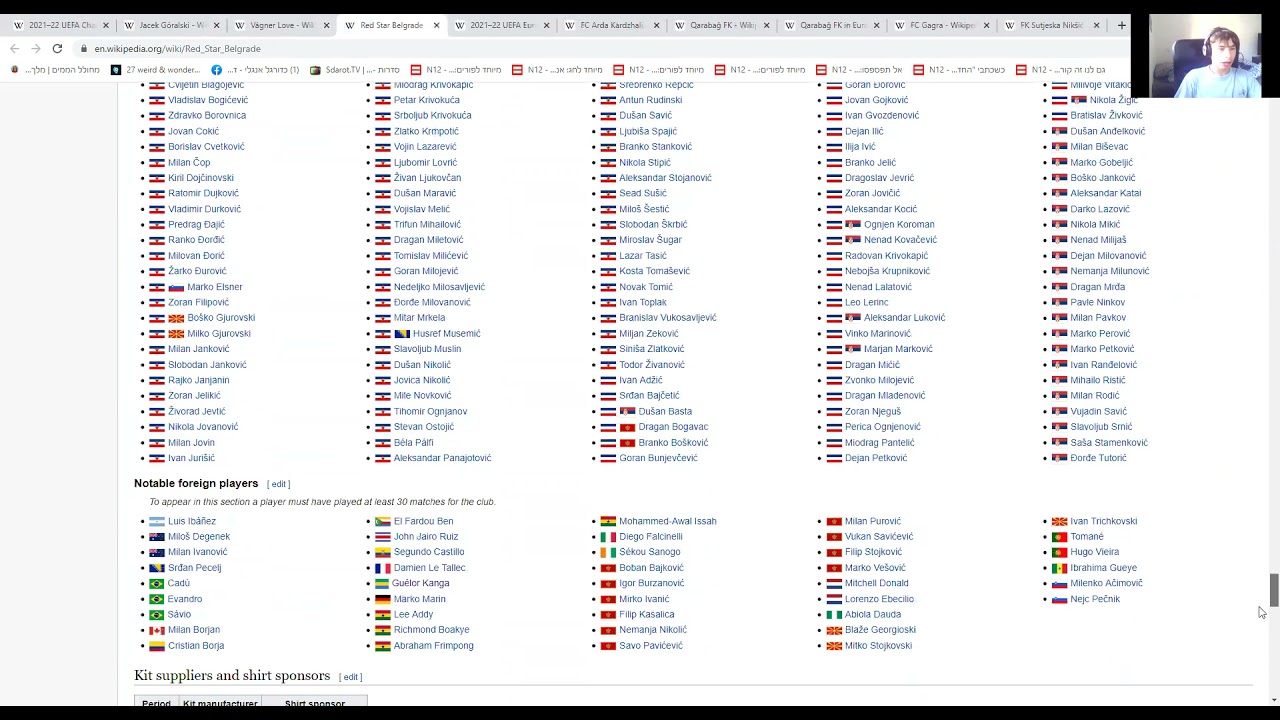This screenshot has height=720, width=1280.
Task: Close the FC Gagra tab
Action: coord(986,25)
